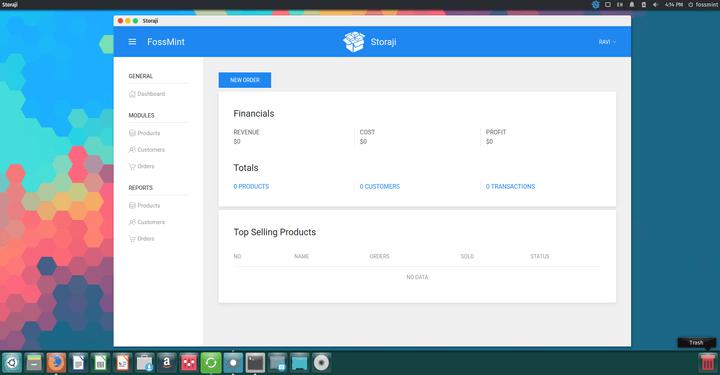720x375 pixels.
Task: Open the Amazon icon in dock
Action: [x=167, y=363]
